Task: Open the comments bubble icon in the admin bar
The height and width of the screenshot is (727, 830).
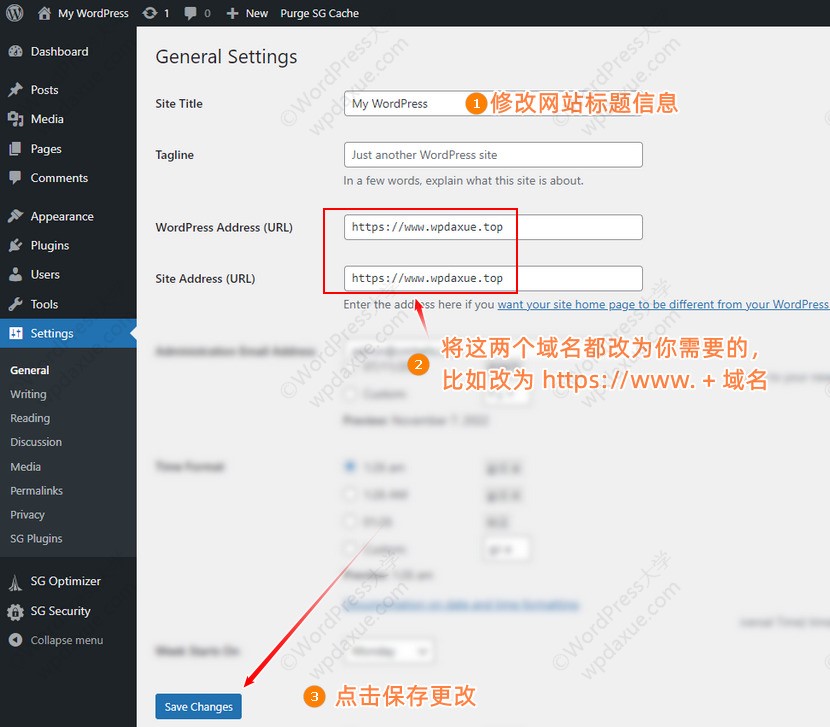Action: [x=190, y=13]
